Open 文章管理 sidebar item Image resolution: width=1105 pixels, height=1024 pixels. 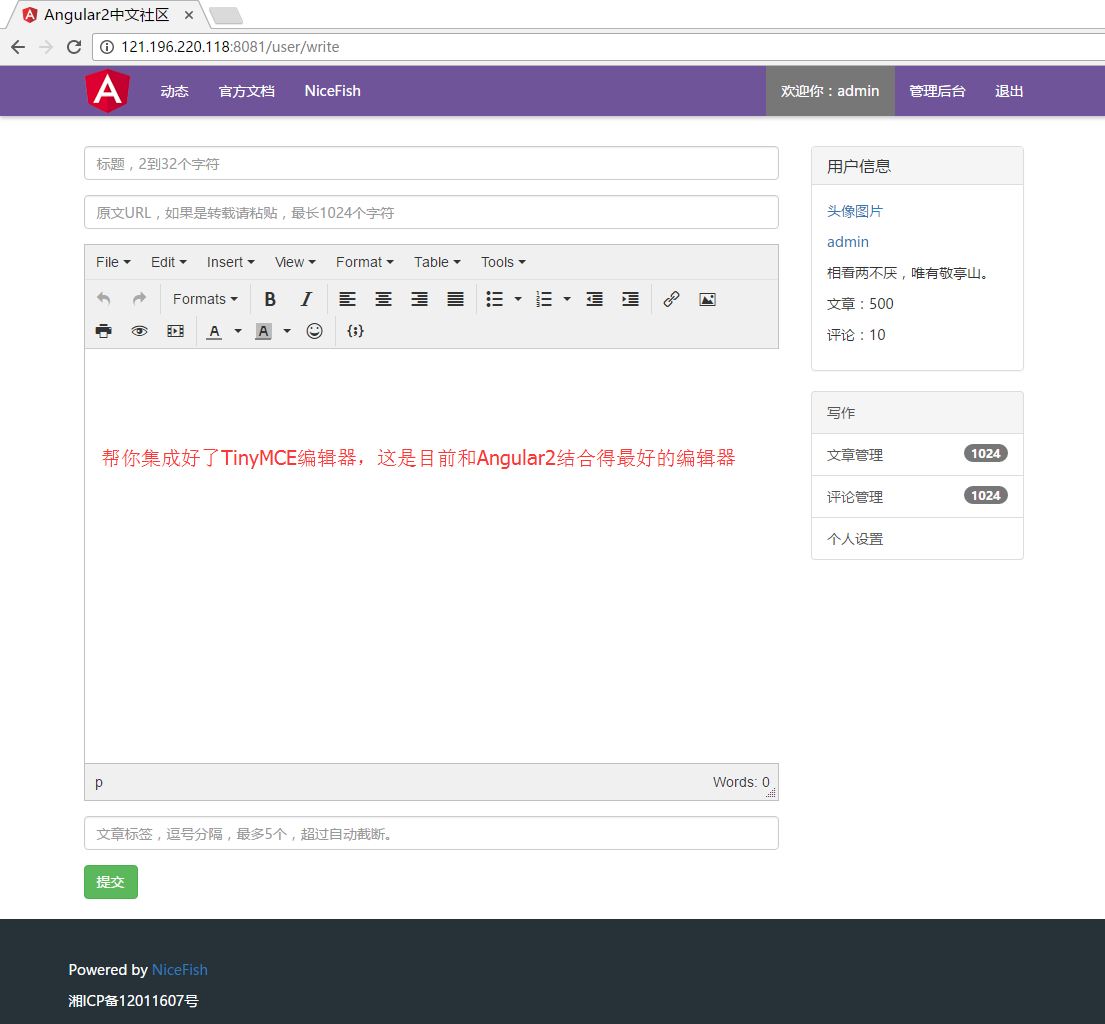point(917,455)
